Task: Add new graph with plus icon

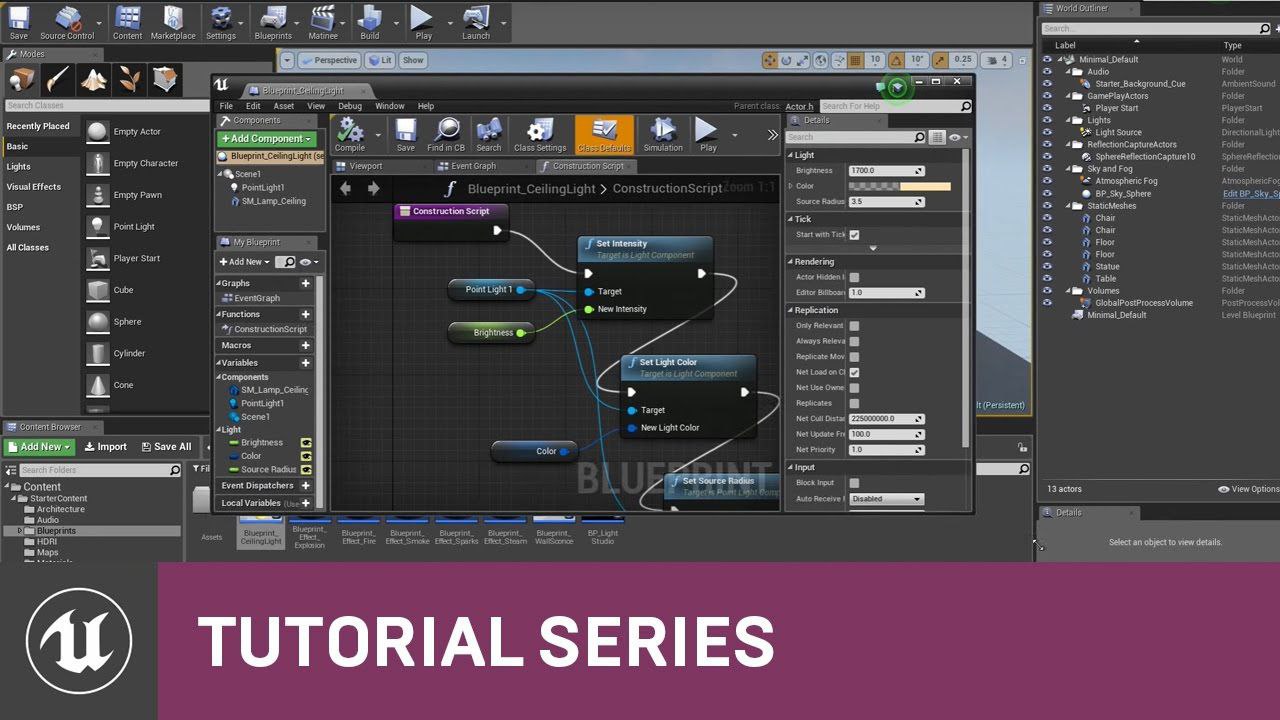Action: (x=306, y=283)
